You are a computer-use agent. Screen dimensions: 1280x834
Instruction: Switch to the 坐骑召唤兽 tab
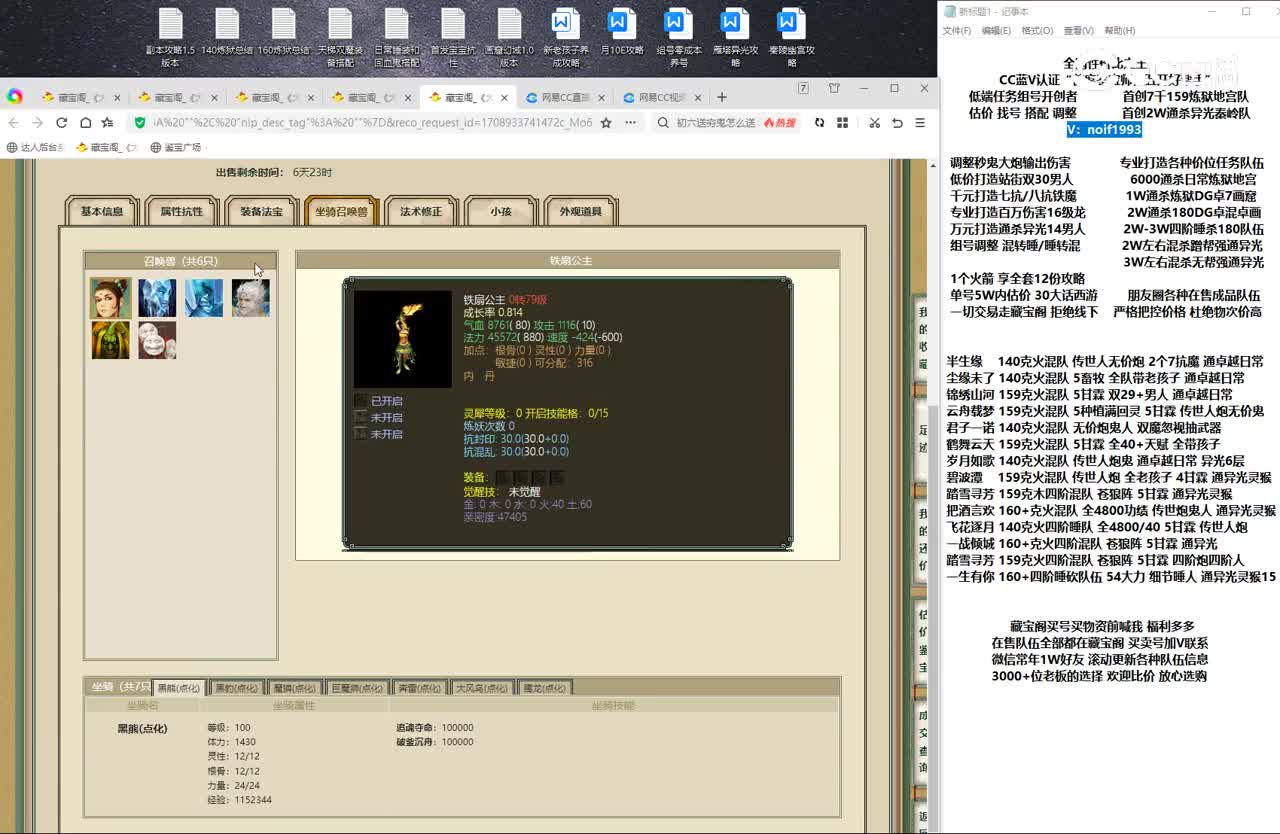tap(341, 212)
